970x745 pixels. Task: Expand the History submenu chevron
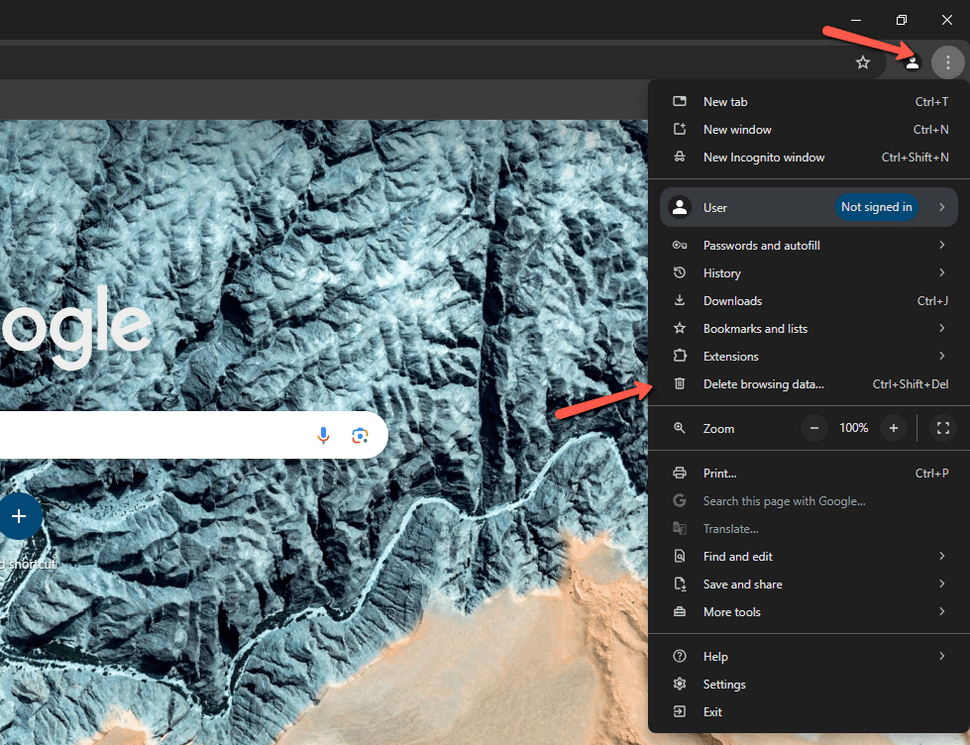pyautogui.click(x=941, y=272)
